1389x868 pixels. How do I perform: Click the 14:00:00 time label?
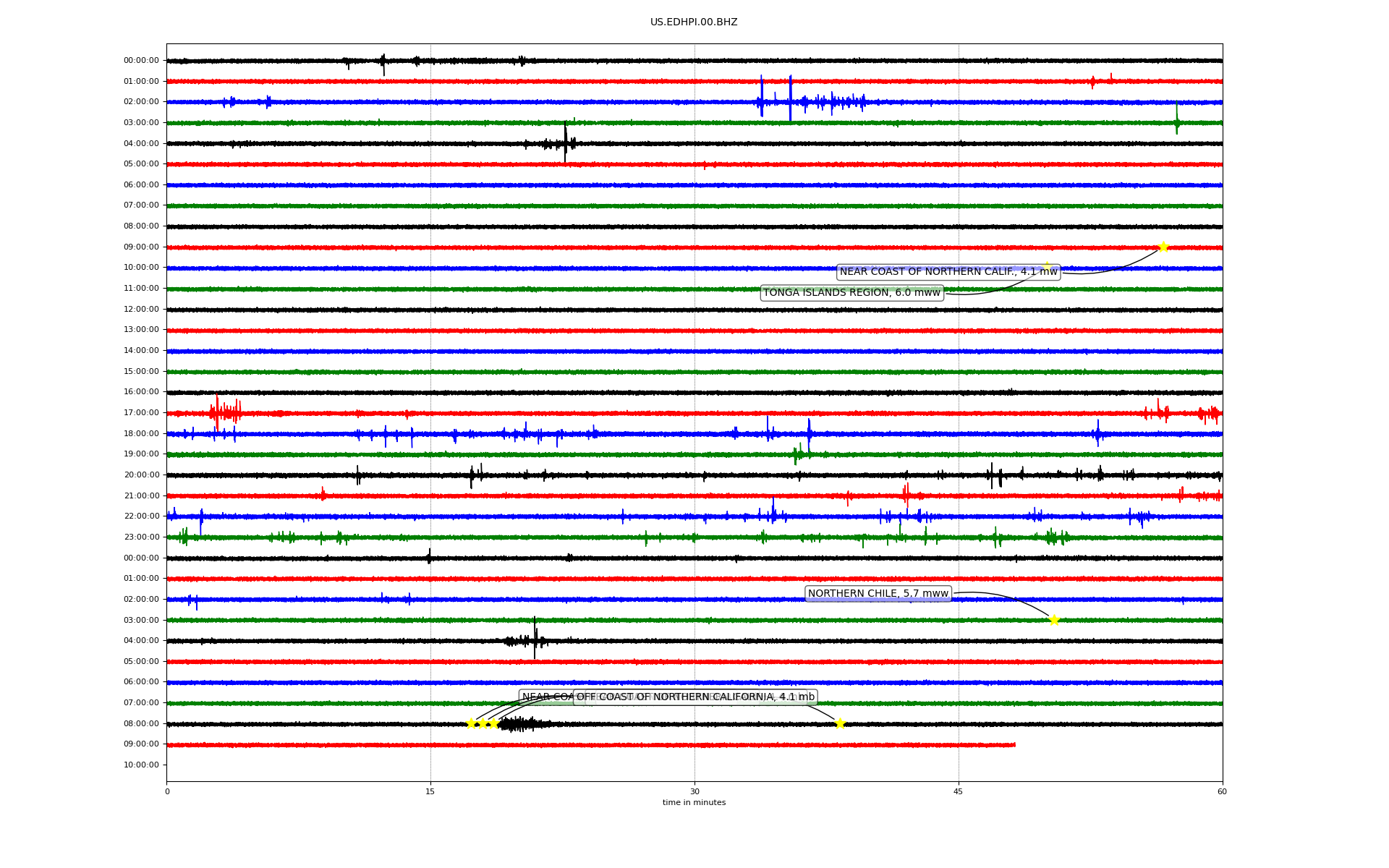point(141,351)
